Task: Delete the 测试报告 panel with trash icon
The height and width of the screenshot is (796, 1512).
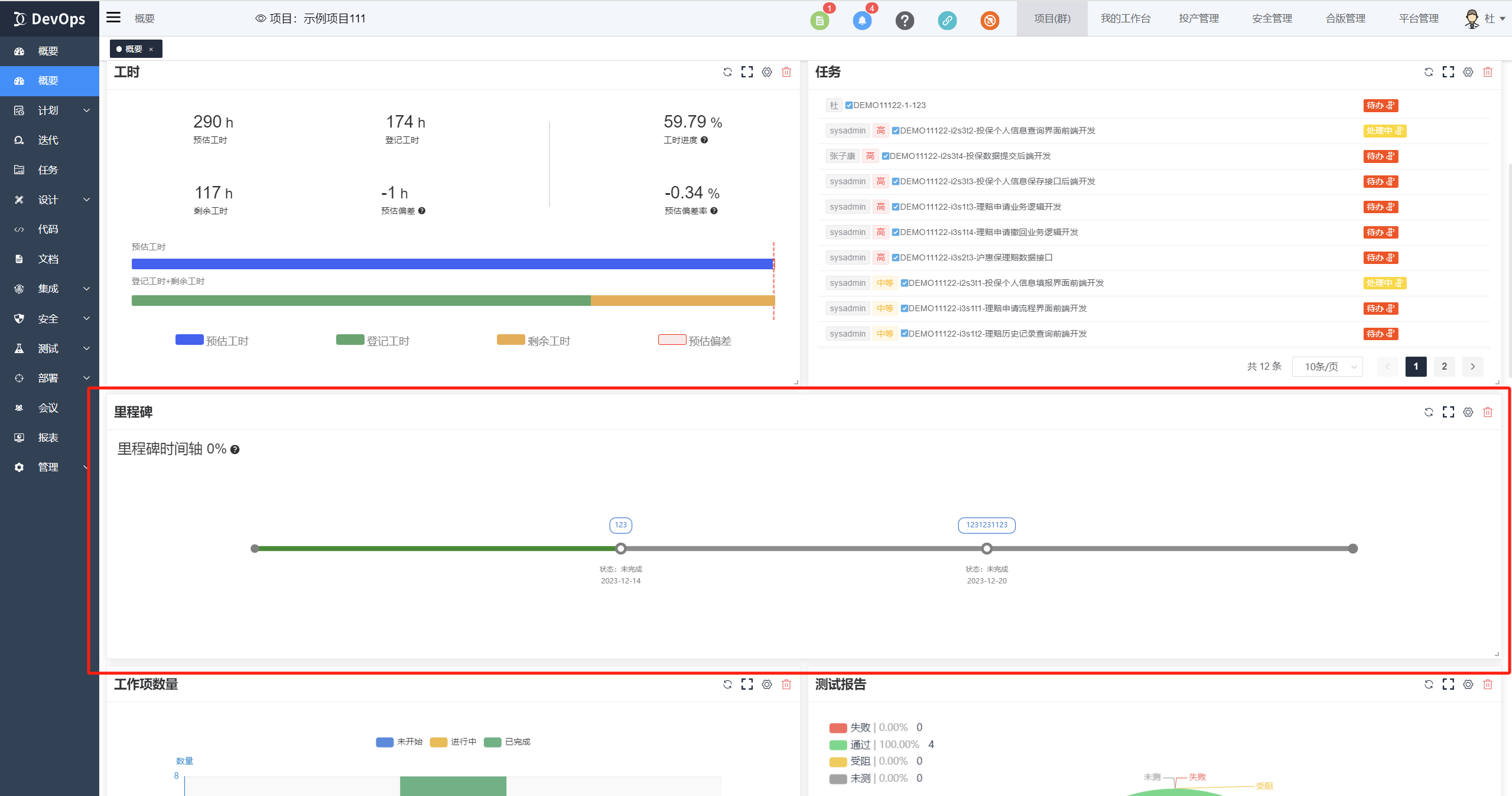Action: (x=1488, y=684)
